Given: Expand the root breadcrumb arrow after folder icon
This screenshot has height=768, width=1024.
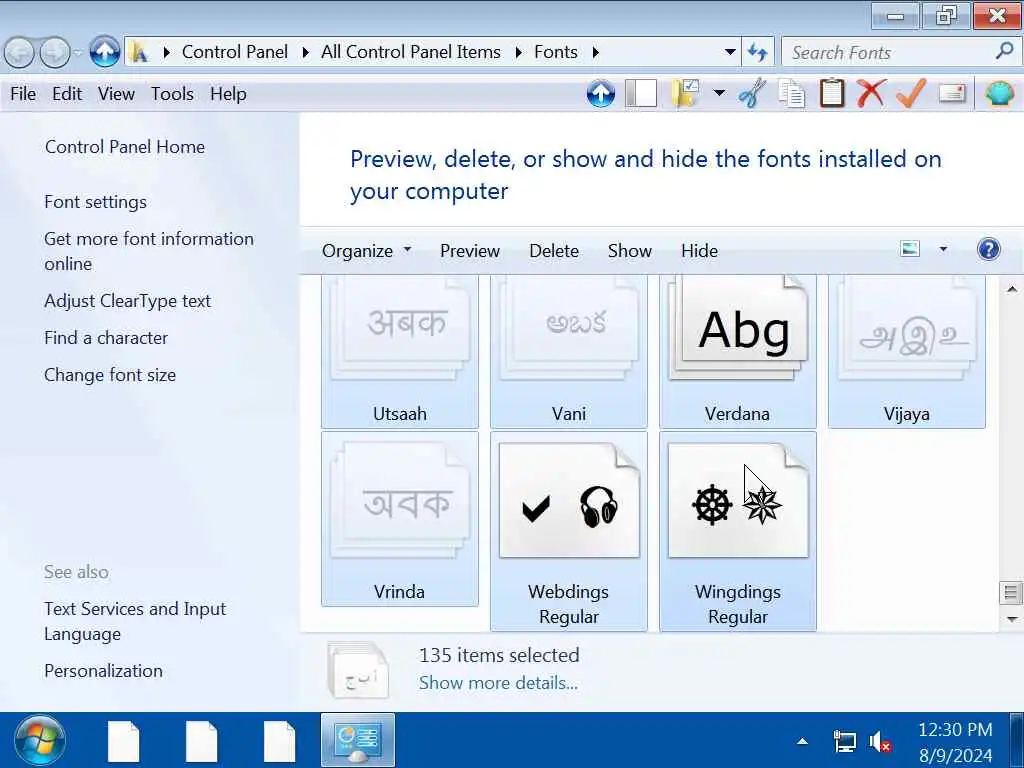Looking at the screenshot, I should point(167,52).
